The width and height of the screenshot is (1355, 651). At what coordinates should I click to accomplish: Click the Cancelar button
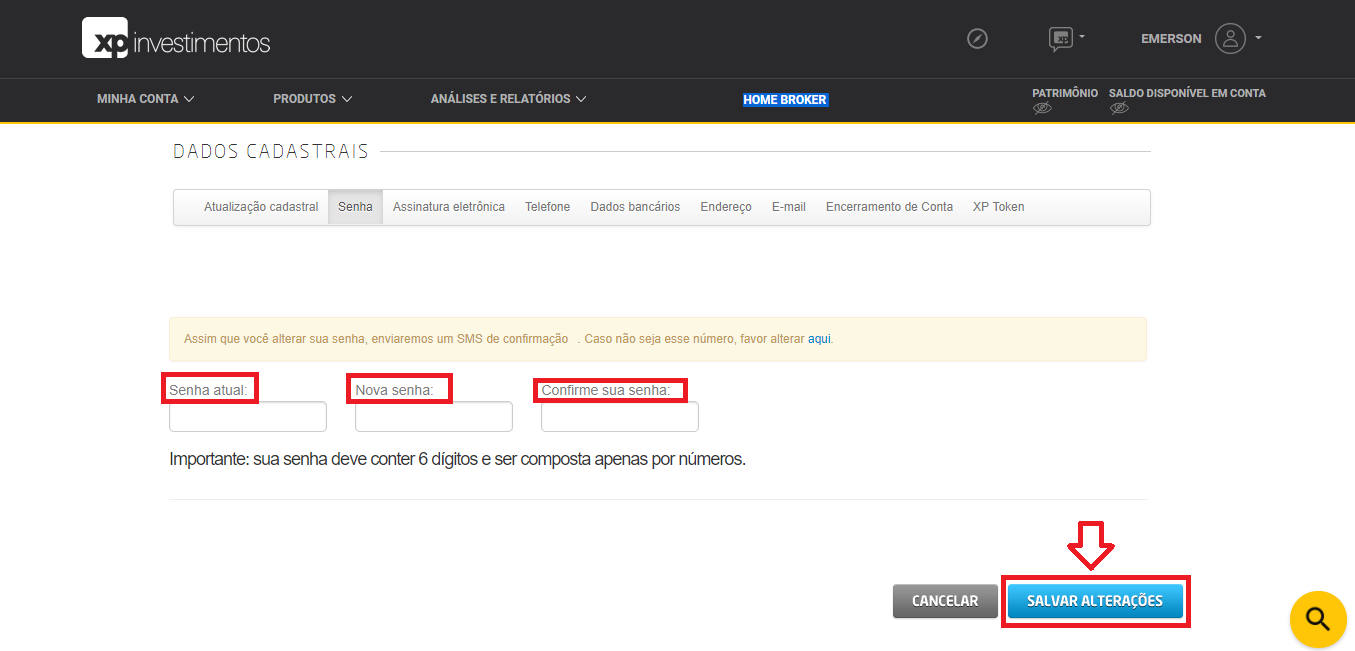point(945,601)
